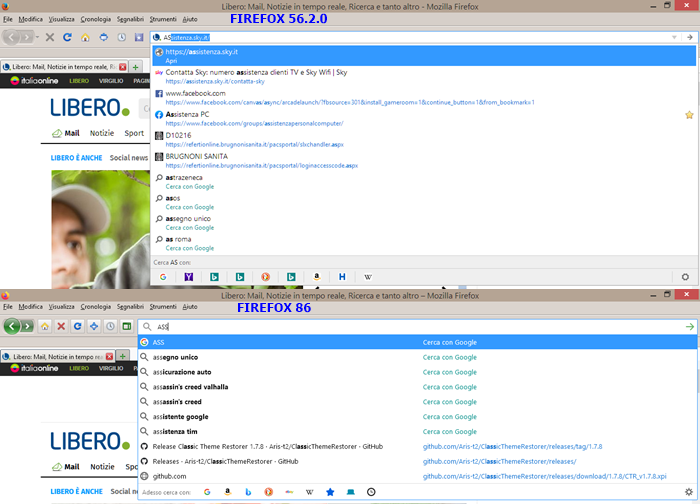This screenshot has height=504, width=700.
Task: Open search settings gear, Firefox 86
Action: click(x=689, y=492)
